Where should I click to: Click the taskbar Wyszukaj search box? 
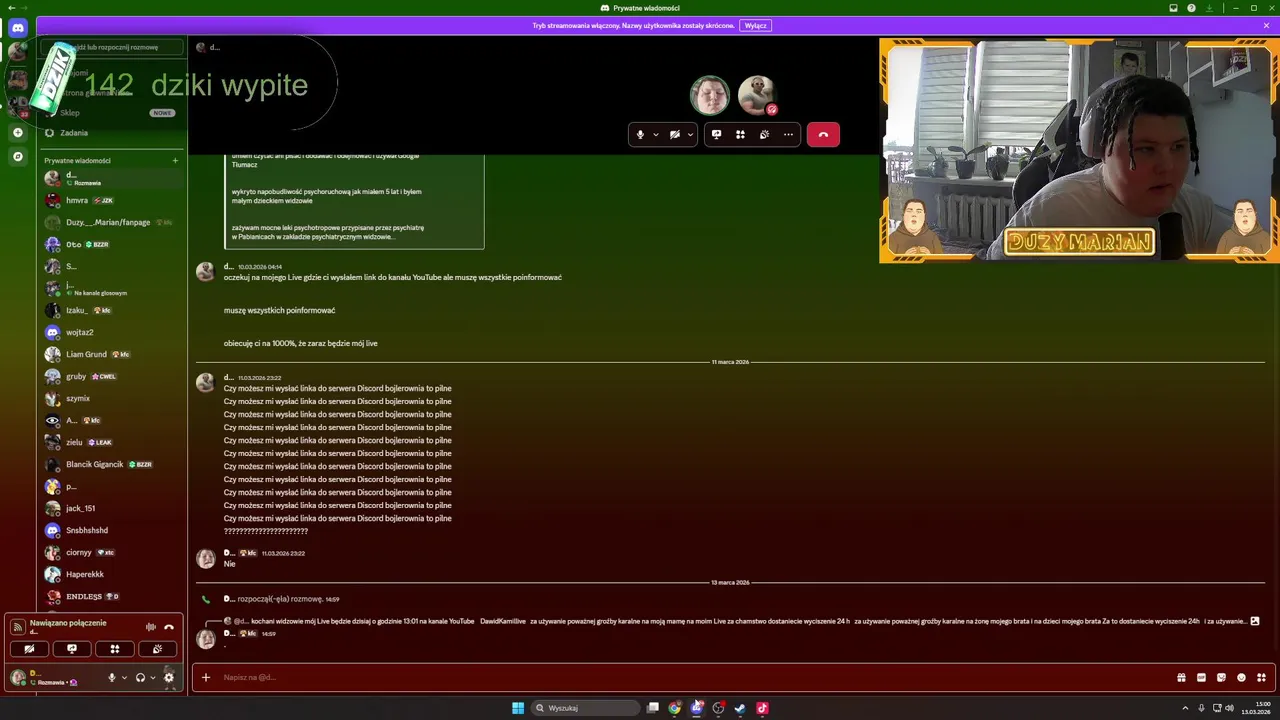(585, 708)
